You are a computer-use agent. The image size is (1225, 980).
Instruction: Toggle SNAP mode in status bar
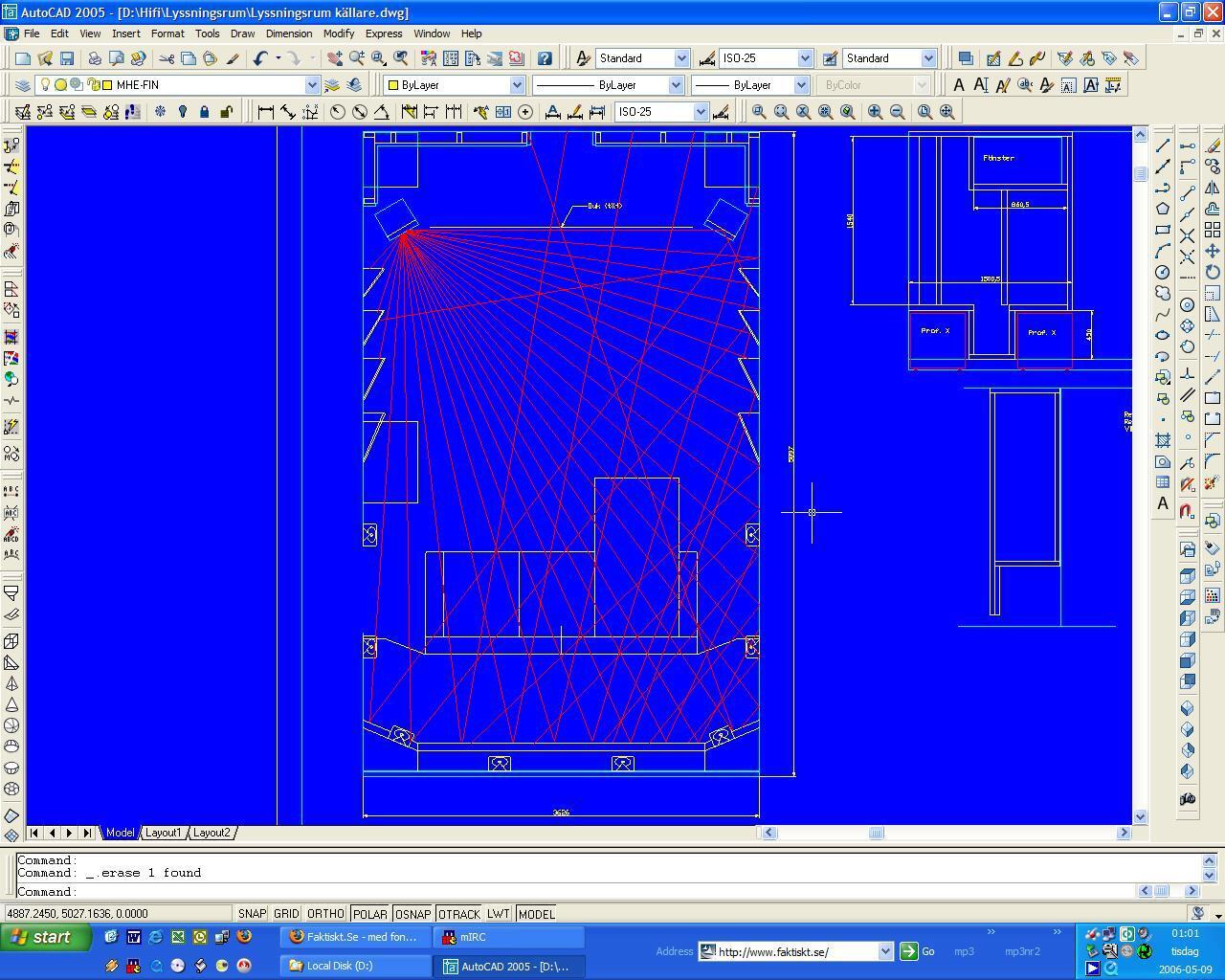coord(252,914)
